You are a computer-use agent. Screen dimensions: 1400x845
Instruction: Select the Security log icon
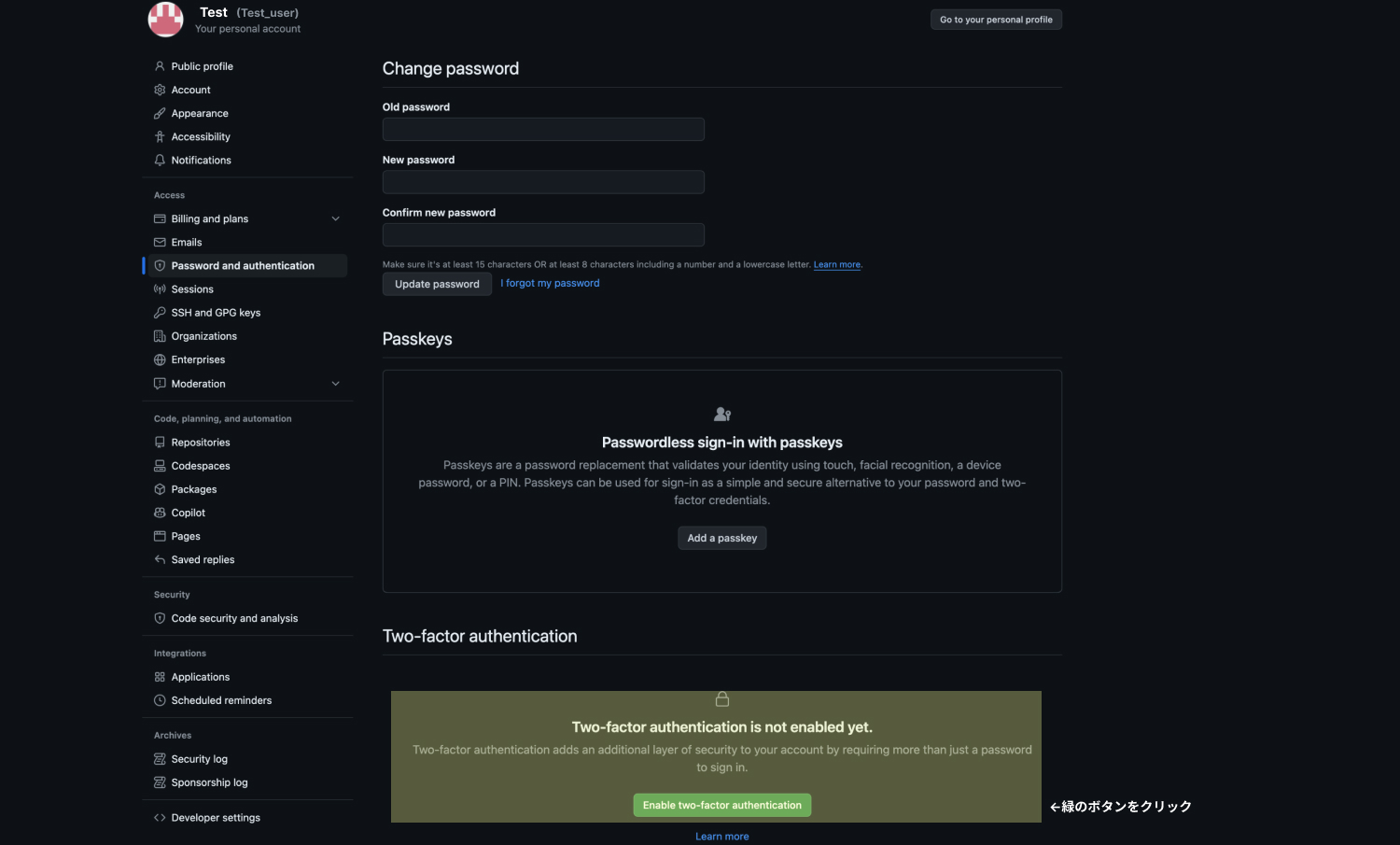point(160,758)
